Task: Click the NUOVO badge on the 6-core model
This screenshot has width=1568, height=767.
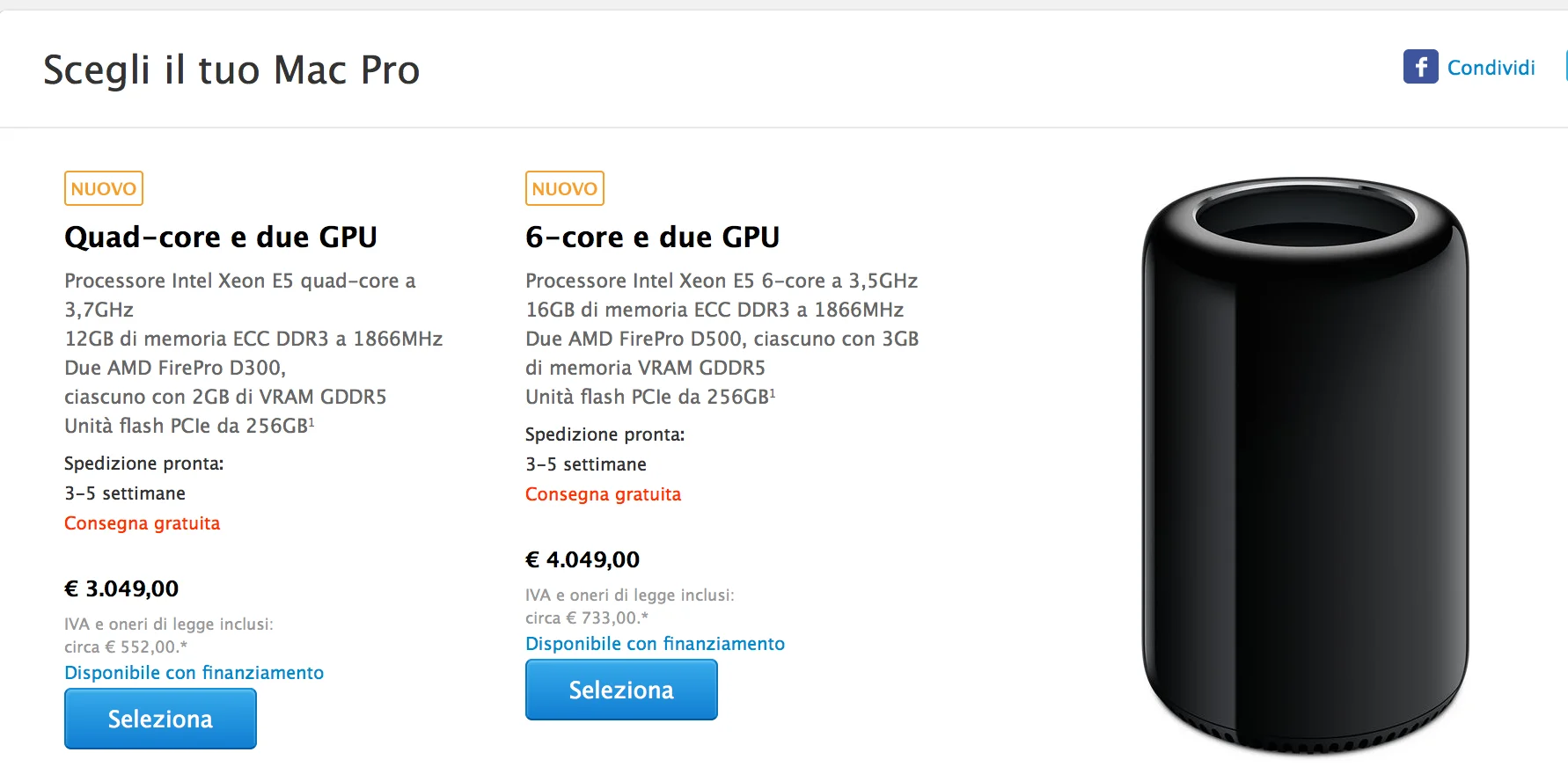Action: pos(564,187)
